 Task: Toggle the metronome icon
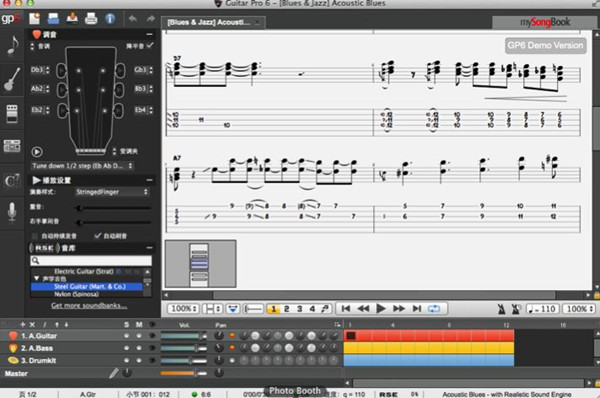501,309
